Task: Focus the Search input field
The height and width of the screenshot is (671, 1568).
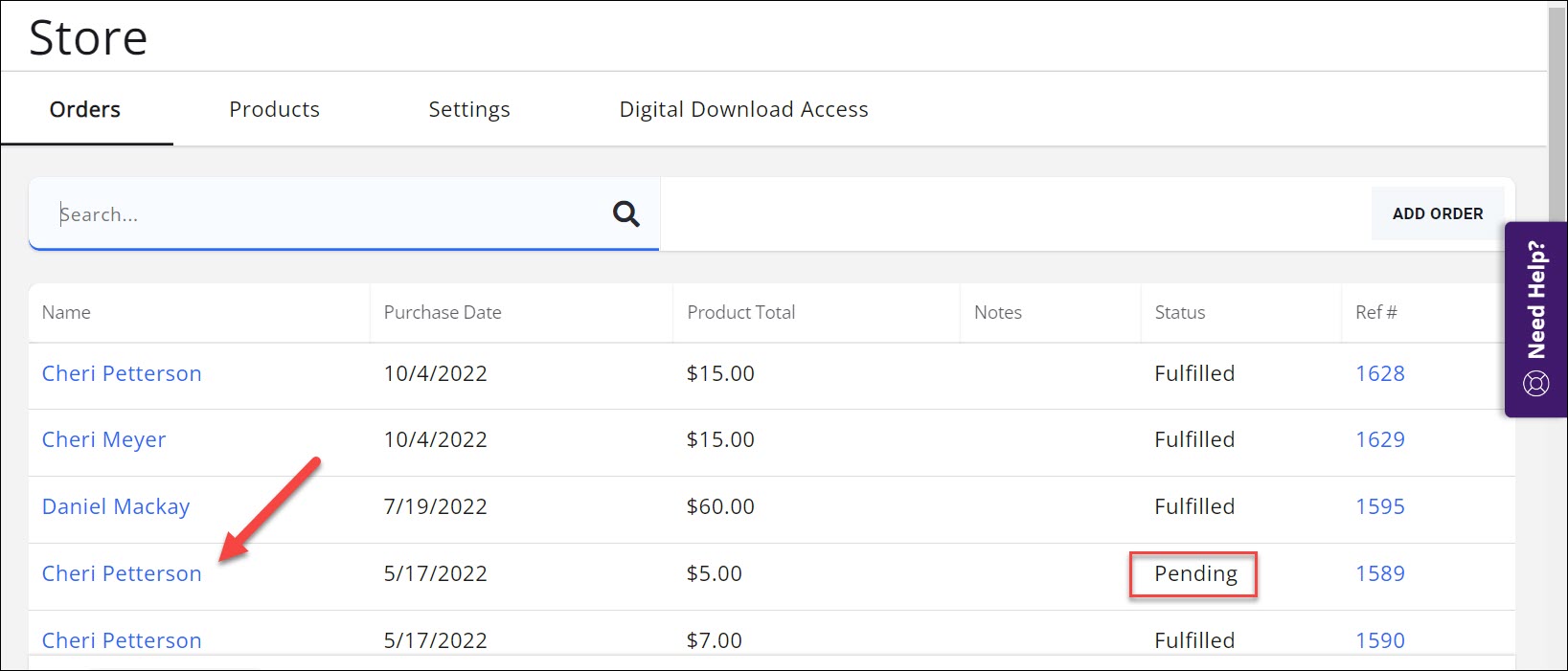Action: 326,214
